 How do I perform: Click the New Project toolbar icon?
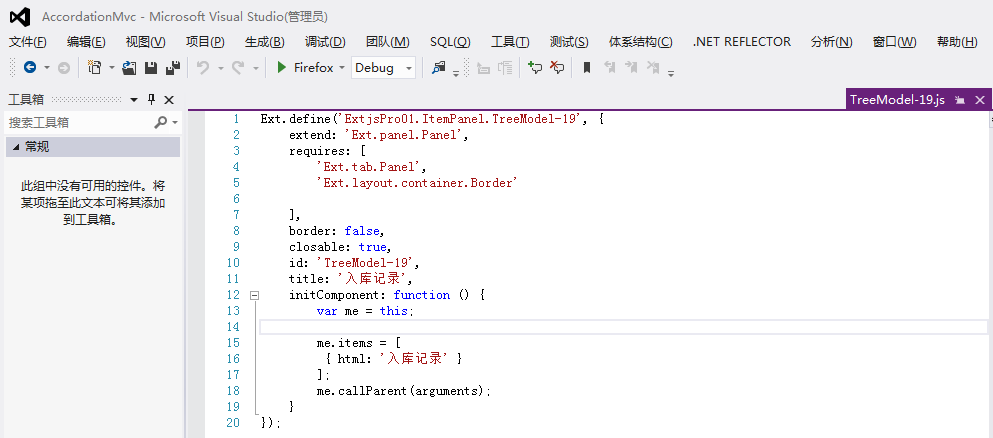pos(94,68)
